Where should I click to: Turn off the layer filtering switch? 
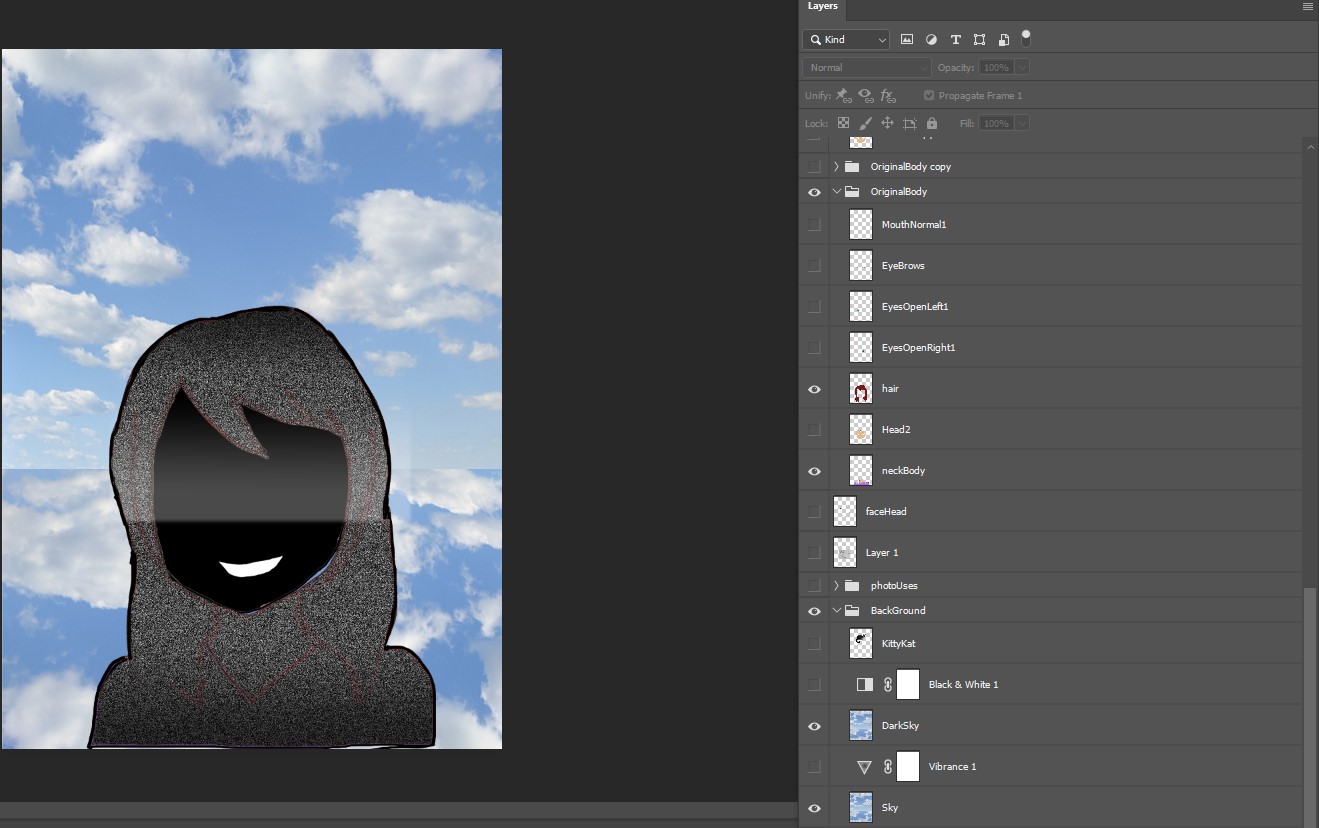tap(1025, 38)
